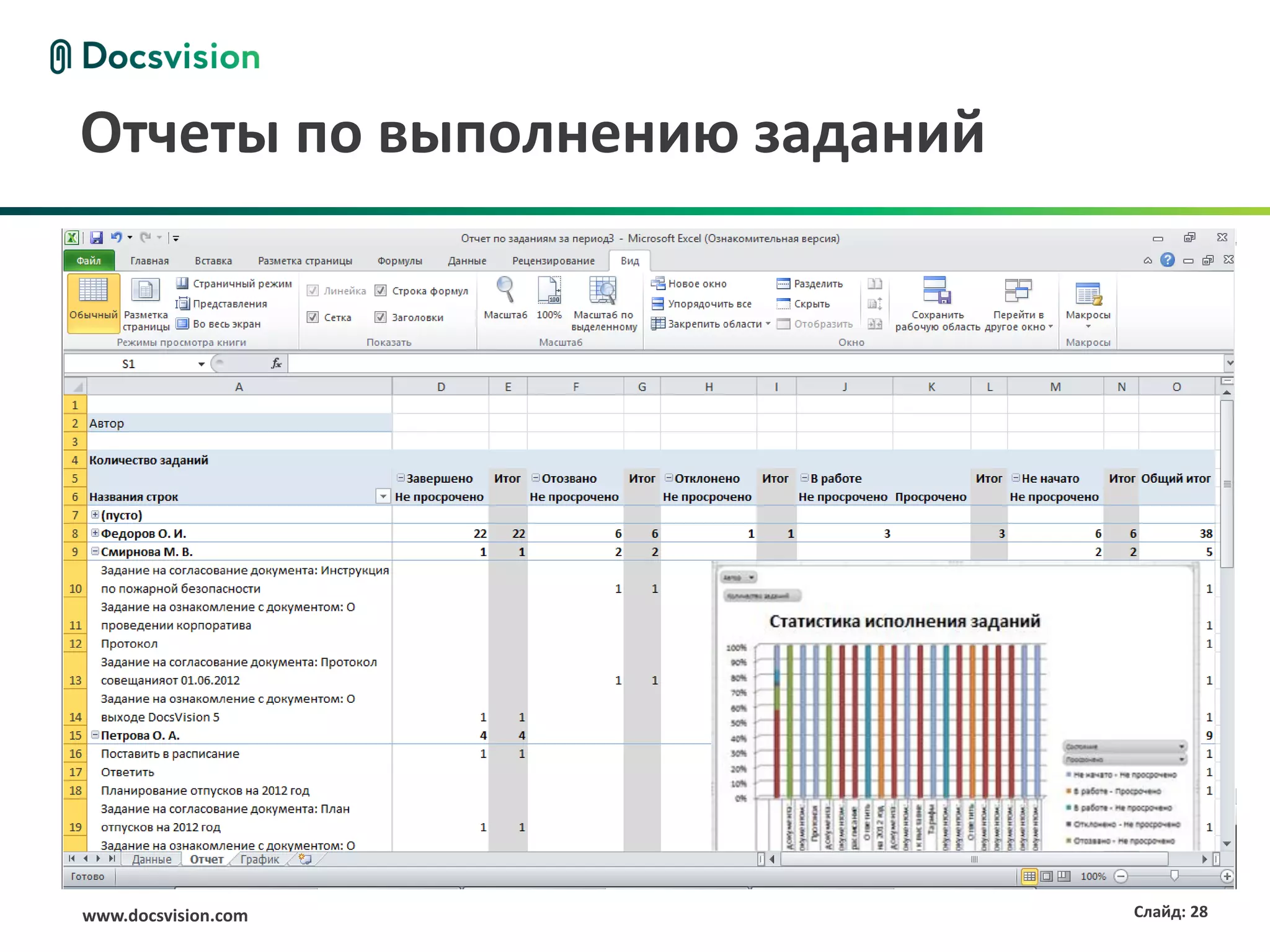Select normal view icon in status bar
Viewport: 1270px width, 952px height.
[1029, 876]
